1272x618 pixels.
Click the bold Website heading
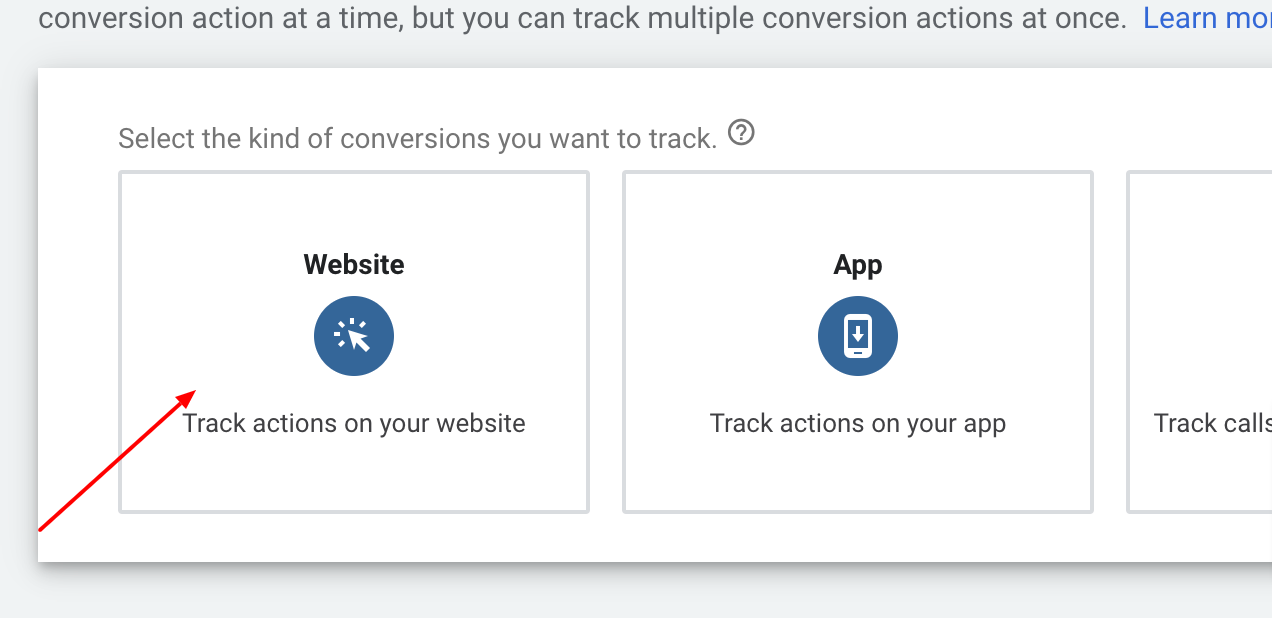point(354,265)
